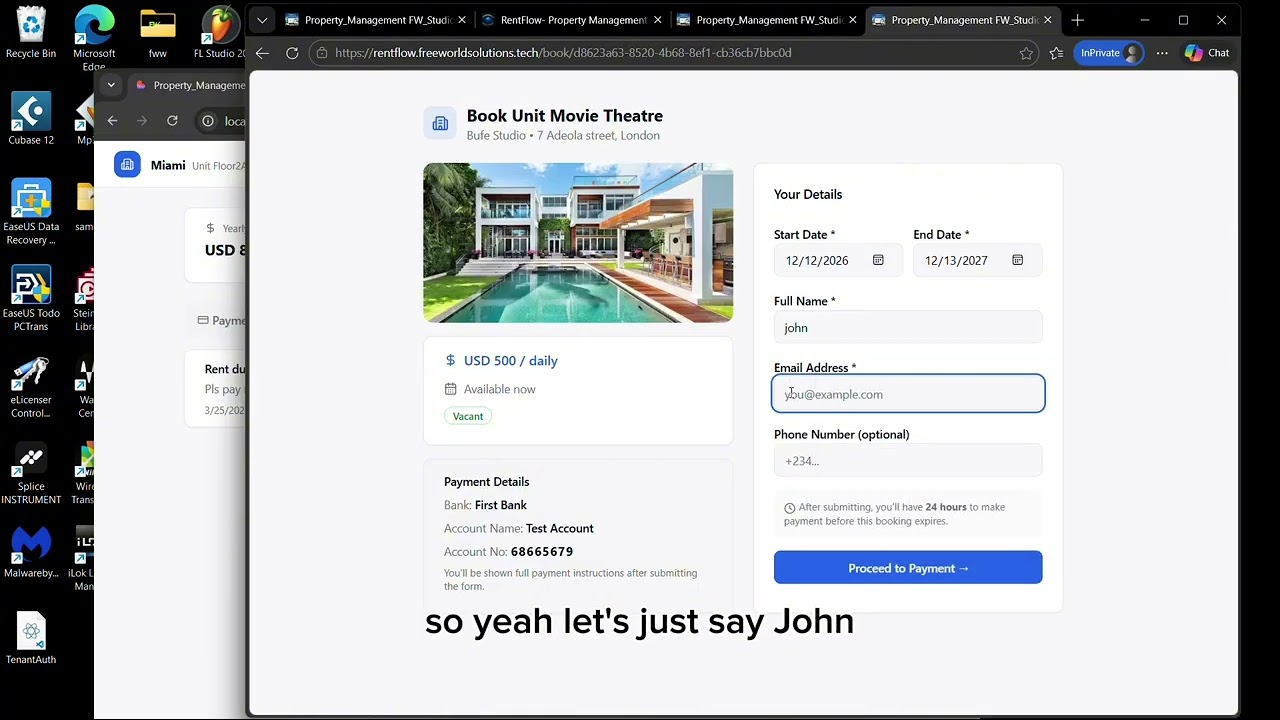Screen dimensions: 1280x720
Task: Refresh the RentFlow booking page
Action: click(292, 53)
